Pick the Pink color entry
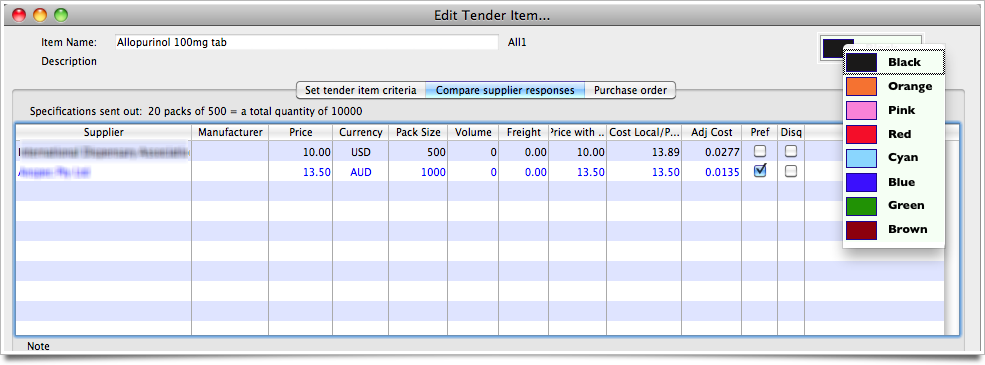 893,110
